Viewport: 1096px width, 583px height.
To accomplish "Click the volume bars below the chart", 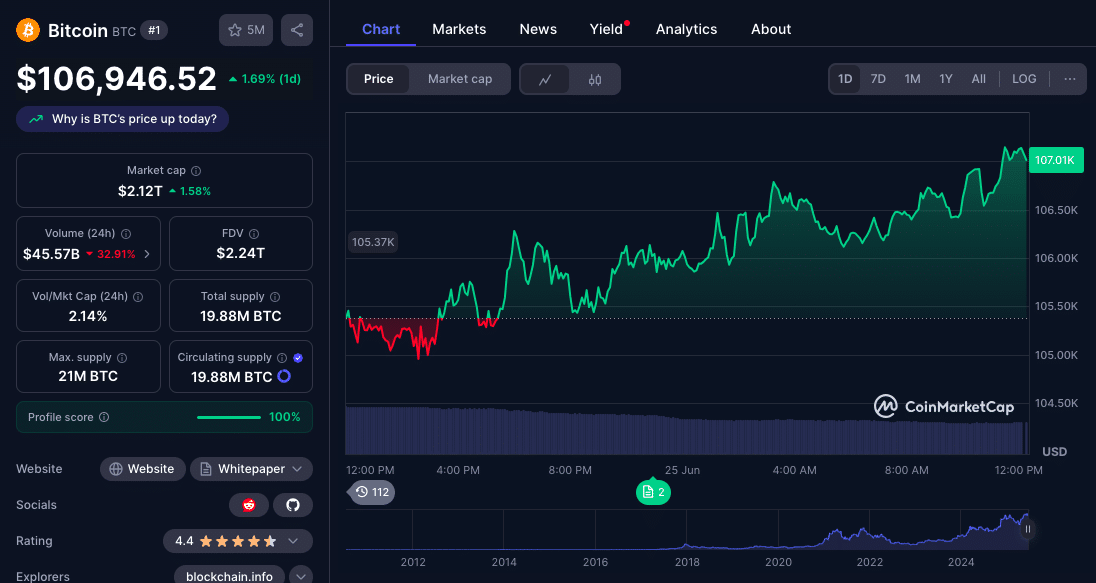I will tap(687, 431).
